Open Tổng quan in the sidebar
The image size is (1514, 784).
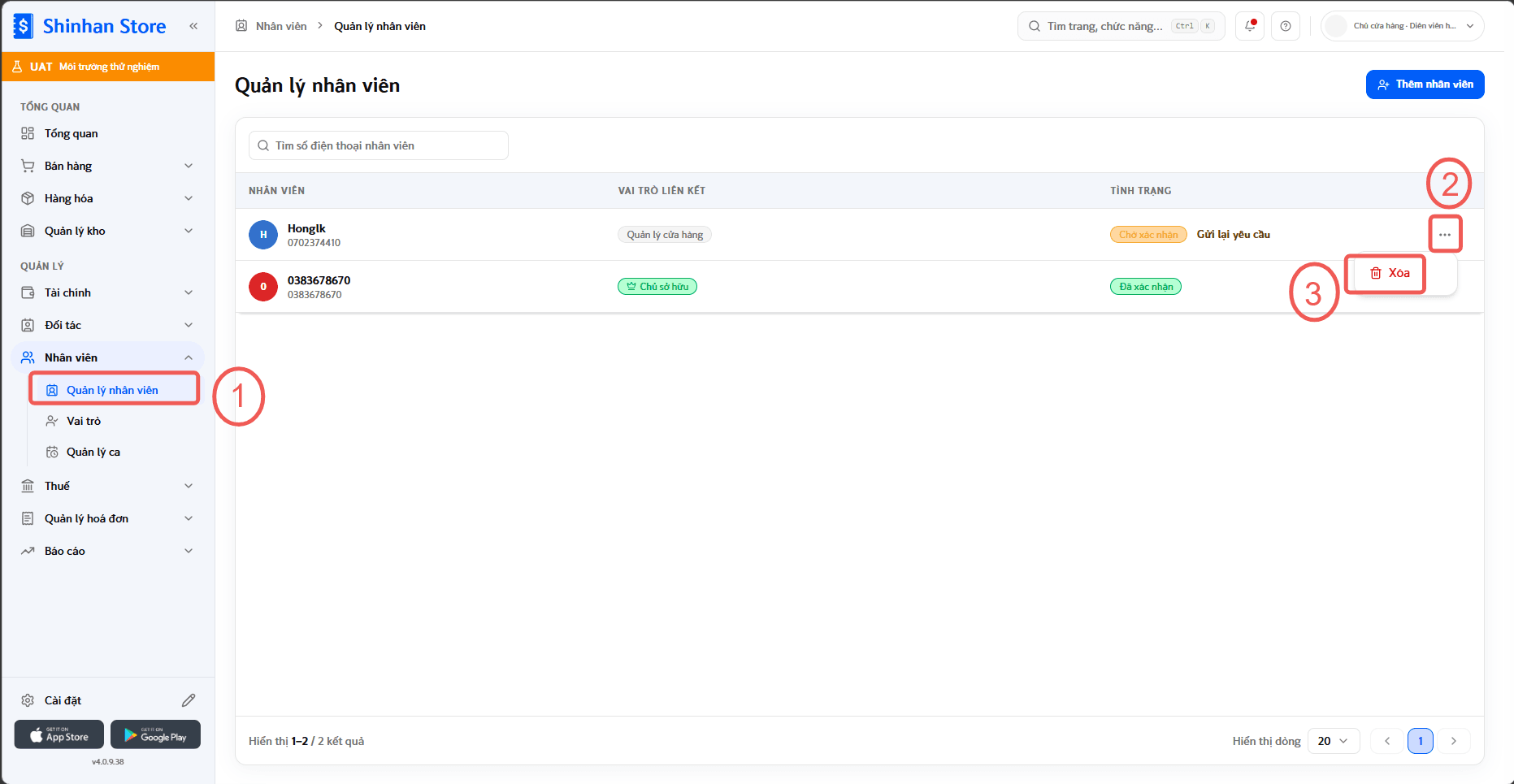107,133
